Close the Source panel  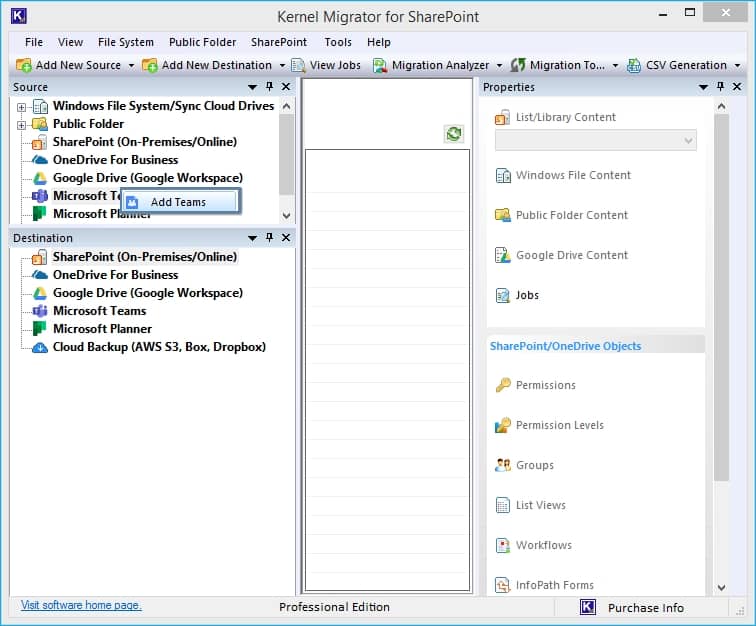click(286, 87)
